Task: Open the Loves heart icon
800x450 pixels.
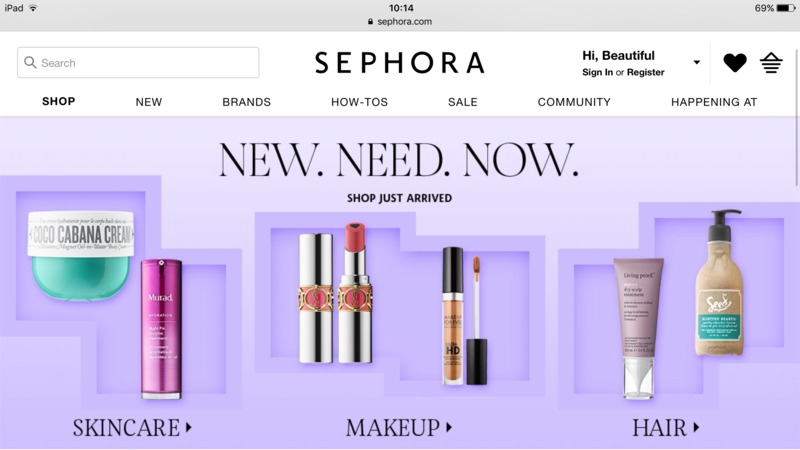Action: pyautogui.click(x=735, y=63)
